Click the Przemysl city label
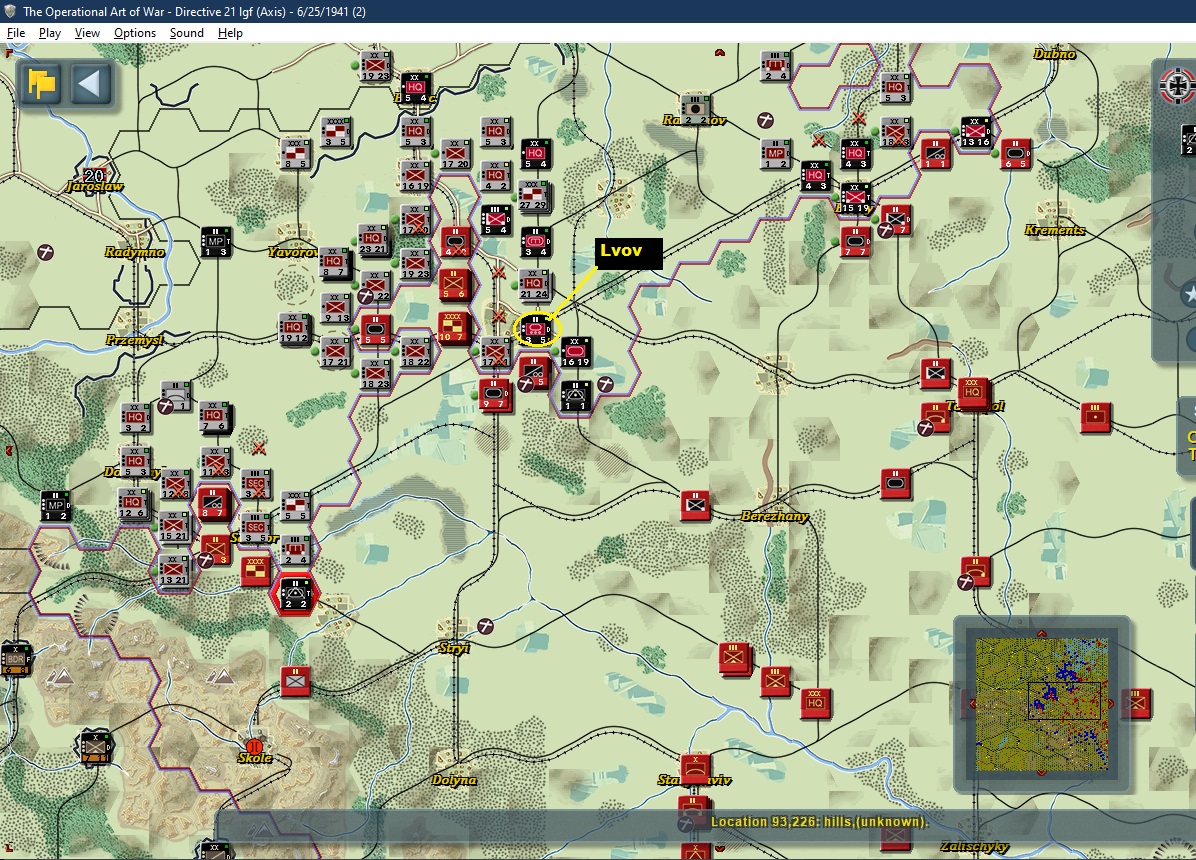 (x=134, y=340)
